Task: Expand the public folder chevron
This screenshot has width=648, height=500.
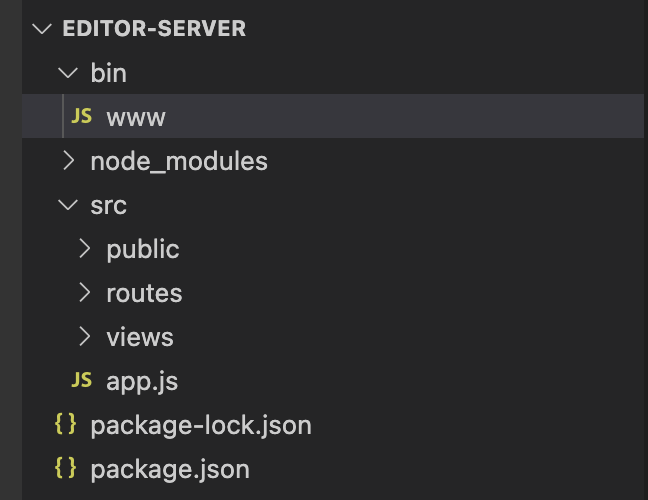Action: point(85,249)
